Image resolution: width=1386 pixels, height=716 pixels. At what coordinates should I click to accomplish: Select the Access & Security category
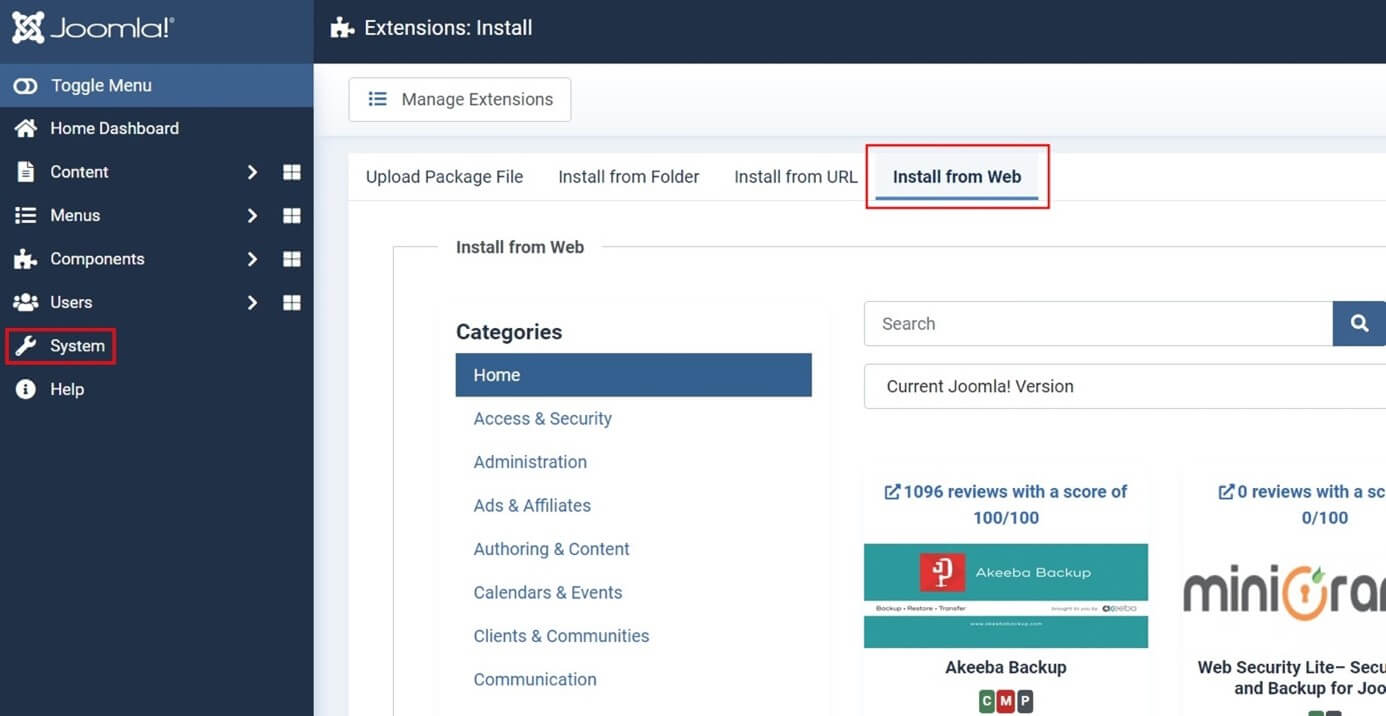pos(543,419)
